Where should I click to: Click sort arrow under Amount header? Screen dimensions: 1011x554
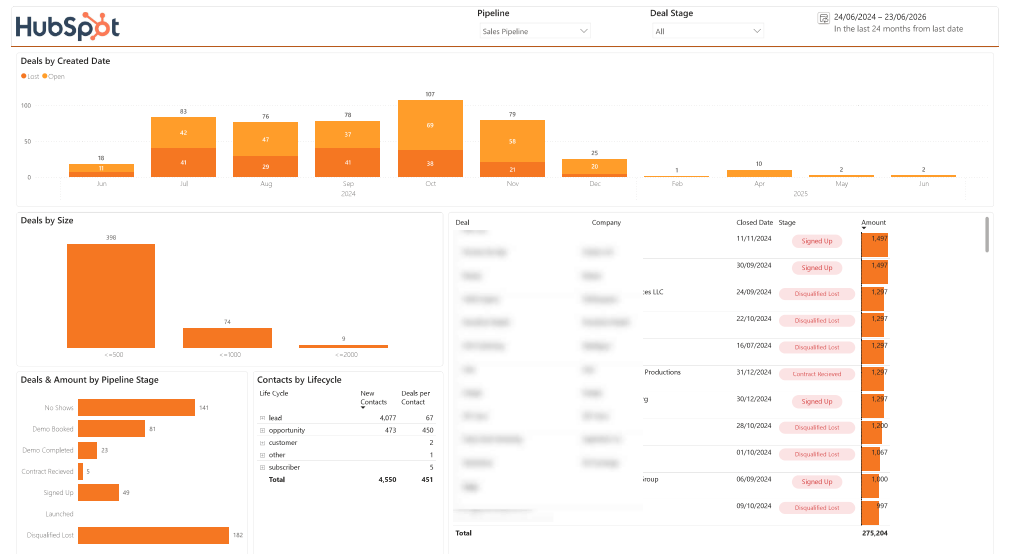coord(864,228)
